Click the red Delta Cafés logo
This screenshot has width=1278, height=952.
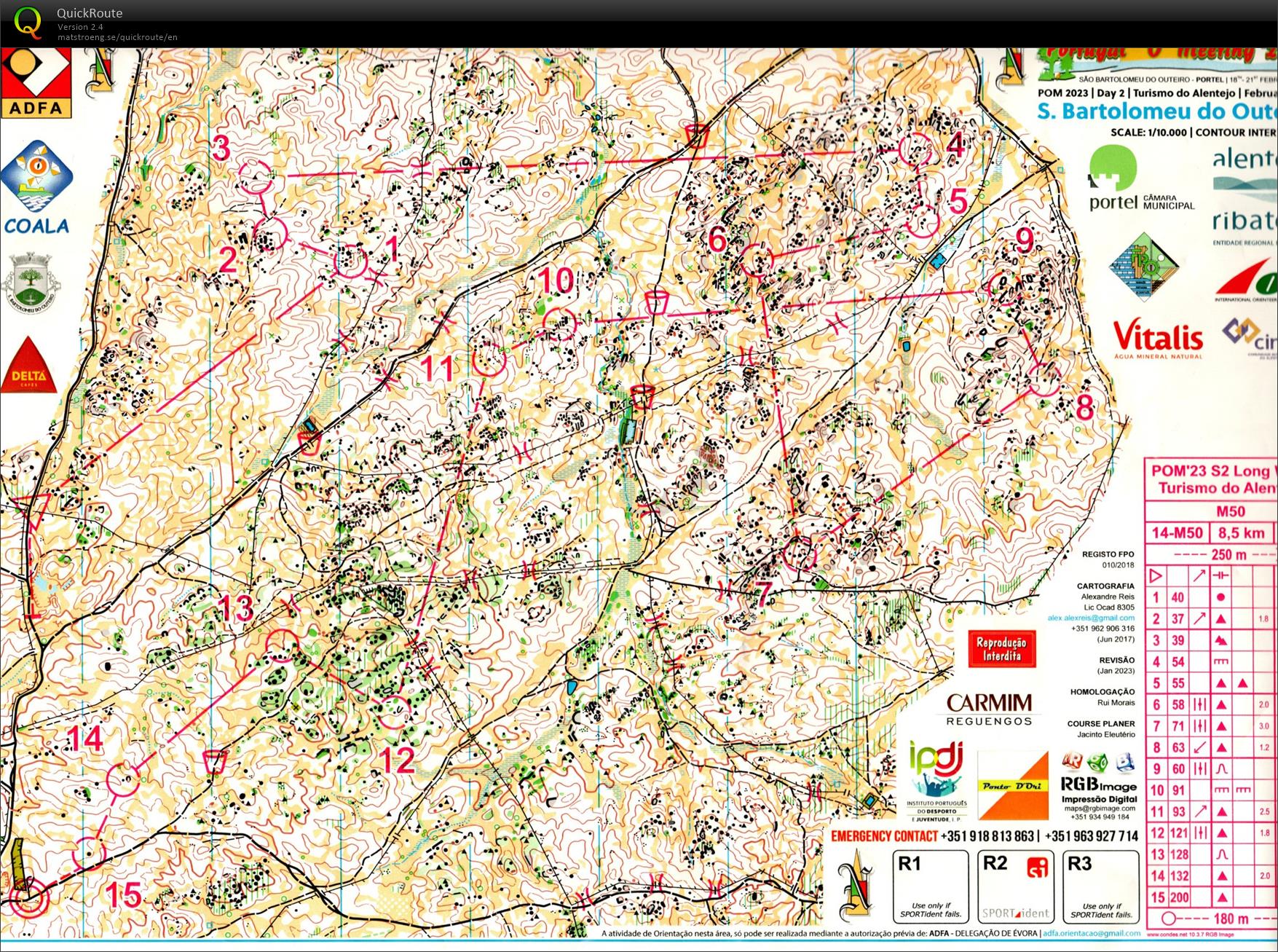pos(28,366)
